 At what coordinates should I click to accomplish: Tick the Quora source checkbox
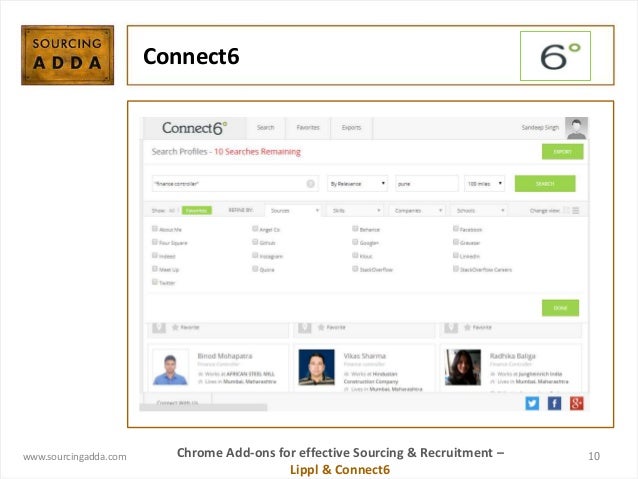coord(255,269)
